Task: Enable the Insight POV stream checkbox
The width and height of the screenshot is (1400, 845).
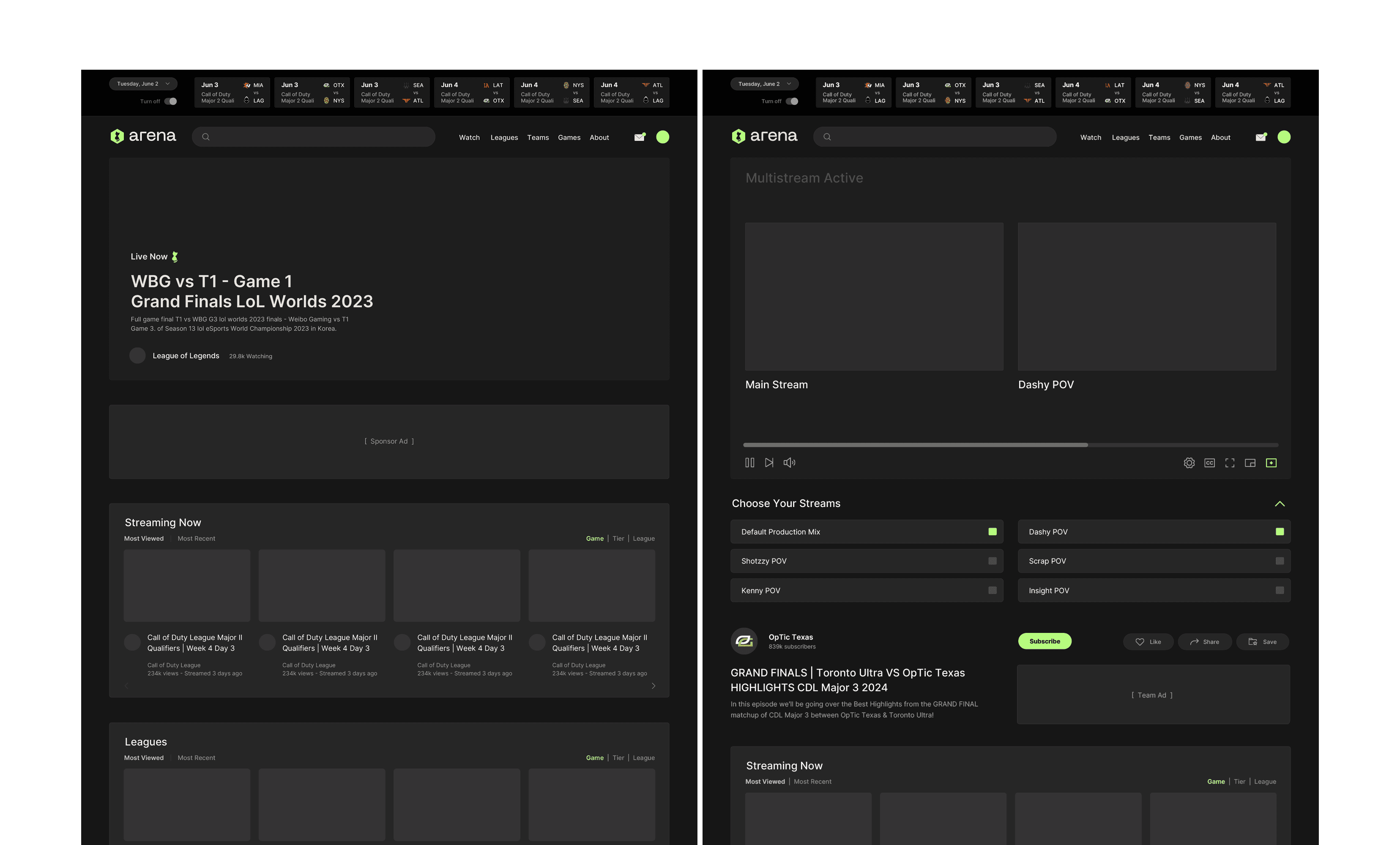Action: tap(1280, 591)
